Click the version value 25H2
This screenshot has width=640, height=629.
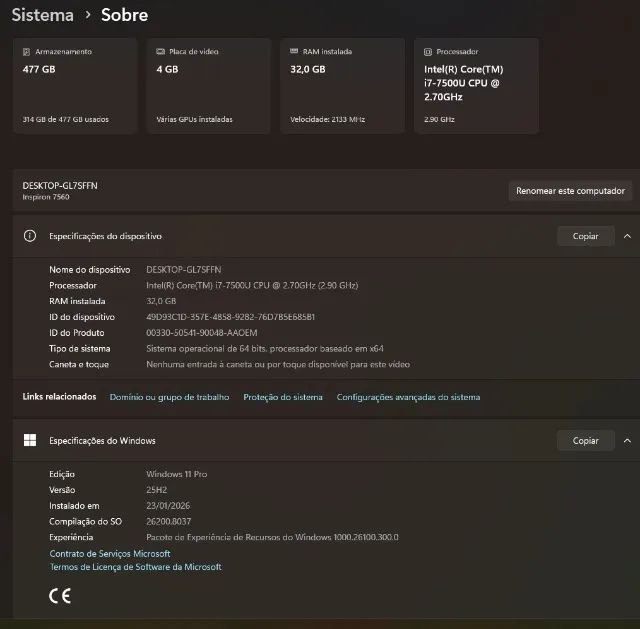[x=156, y=490]
